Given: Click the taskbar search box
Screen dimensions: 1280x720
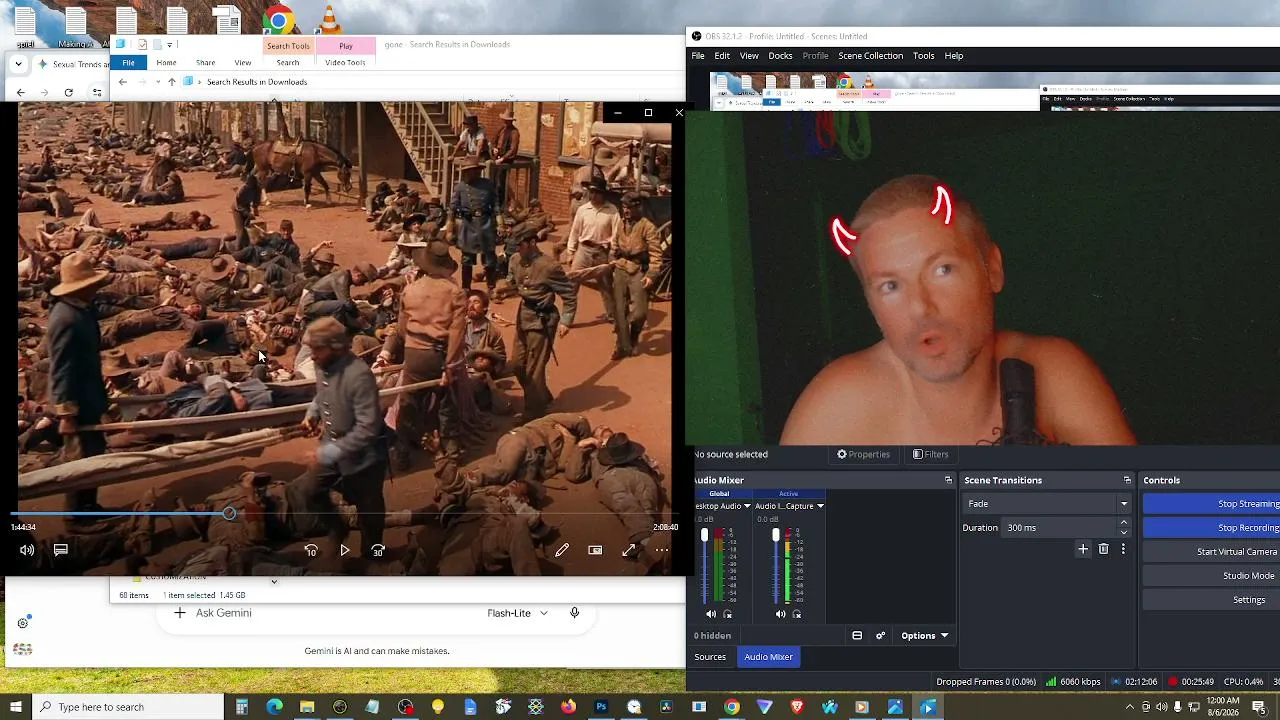Looking at the screenshot, I should click(128, 707).
